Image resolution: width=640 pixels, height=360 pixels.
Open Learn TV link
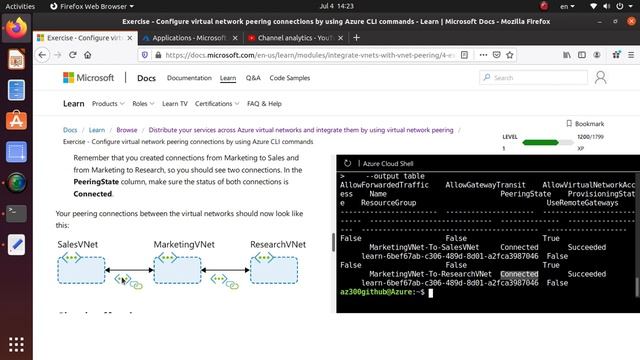tap(175, 104)
